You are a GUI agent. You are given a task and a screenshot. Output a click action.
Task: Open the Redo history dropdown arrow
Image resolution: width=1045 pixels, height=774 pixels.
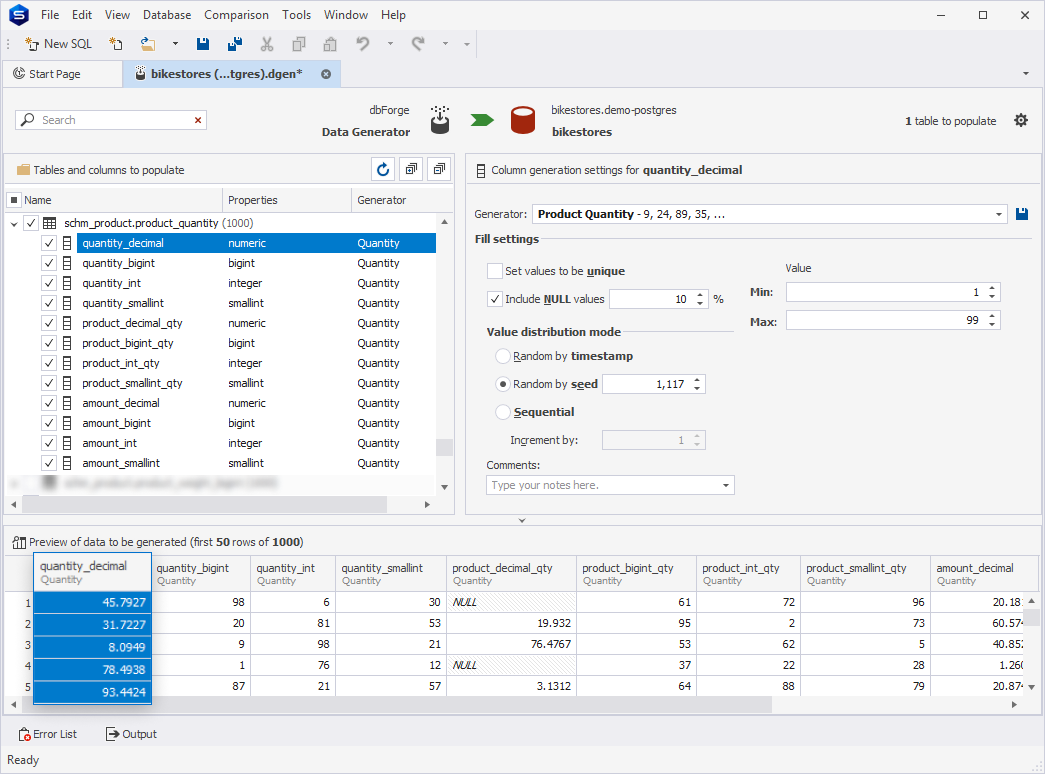pos(445,44)
